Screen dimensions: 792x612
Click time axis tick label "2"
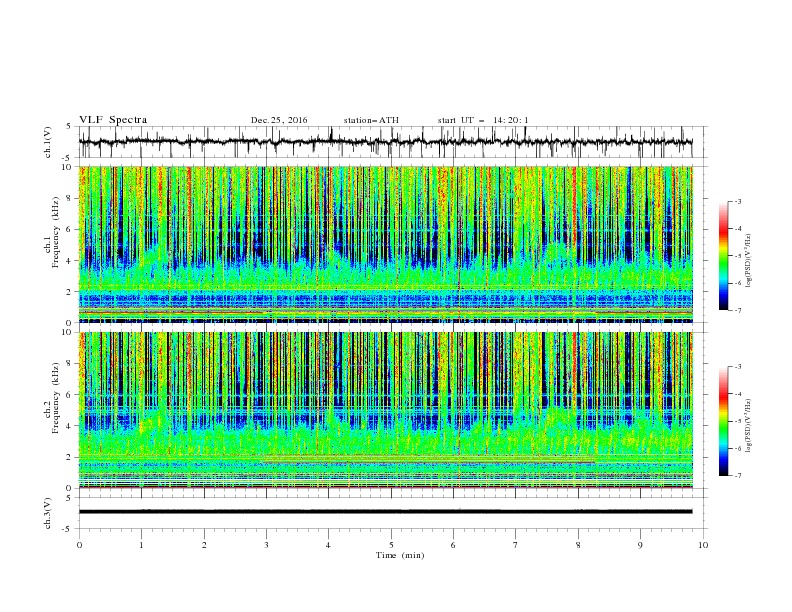tap(204, 545)
